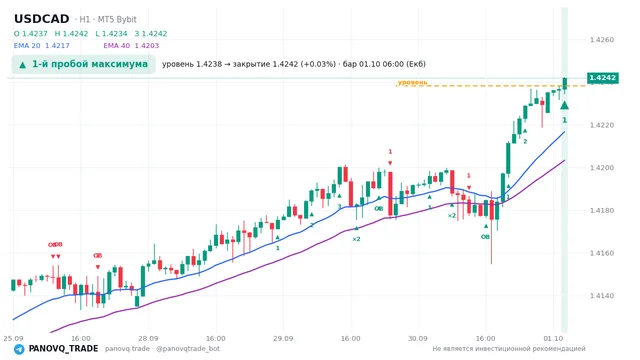Click the investment disclaimer text at bottom right
Image resolution: width=640 pixels, height=360 pixels.
(509, 349)
